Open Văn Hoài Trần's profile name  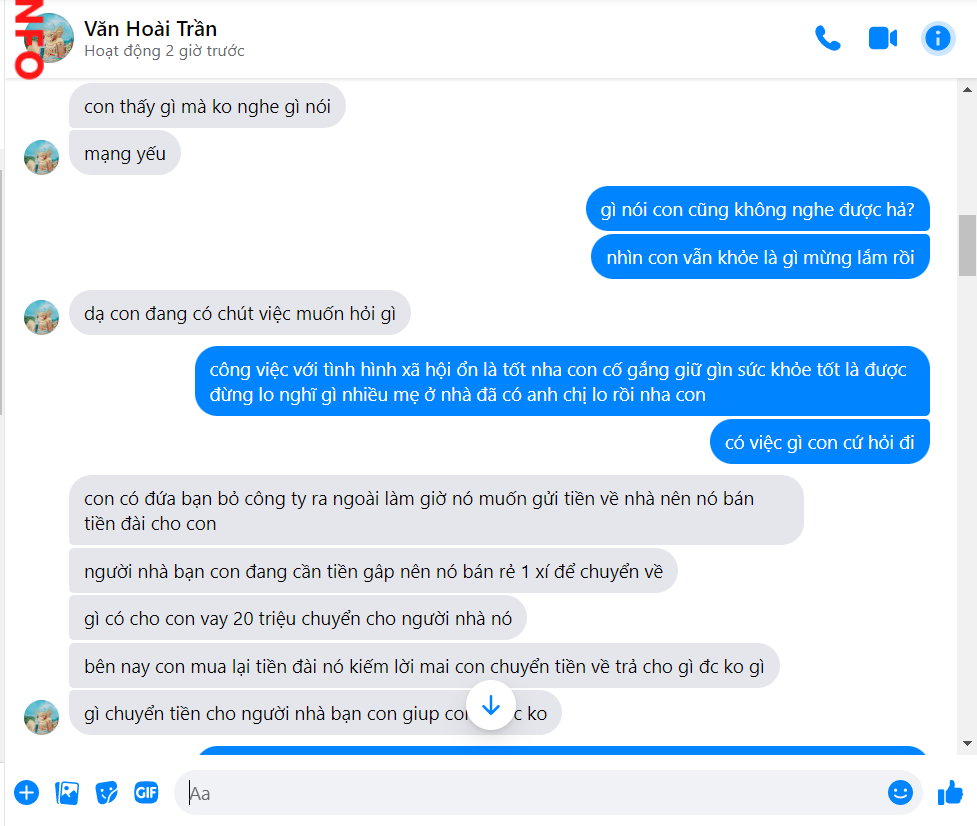pos(150,29)
